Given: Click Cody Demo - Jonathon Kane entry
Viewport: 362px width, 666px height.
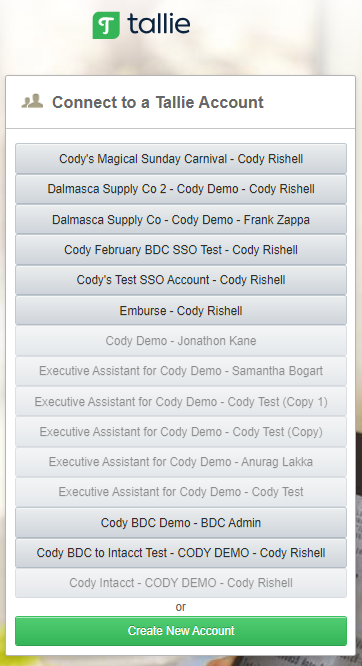Looking at the screenshot, I should (x=181, y=341).
